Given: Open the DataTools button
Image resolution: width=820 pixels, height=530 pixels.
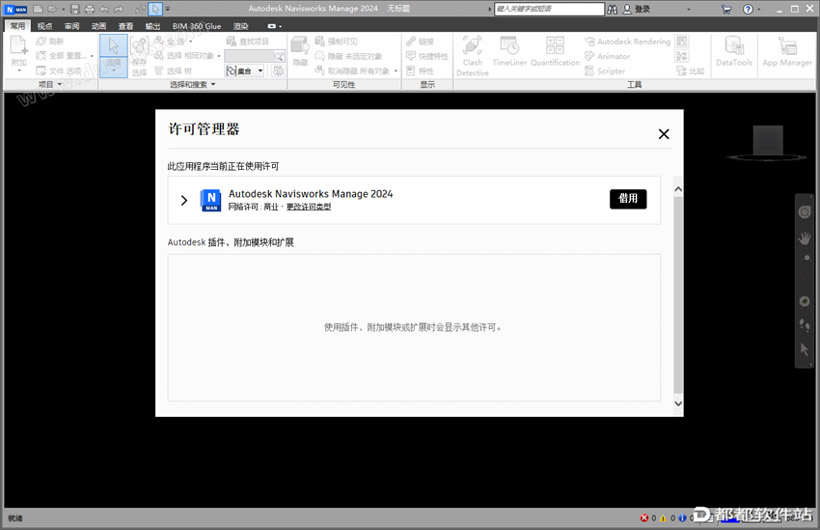Looking at the screenshot, I should (x=734, y=51).
